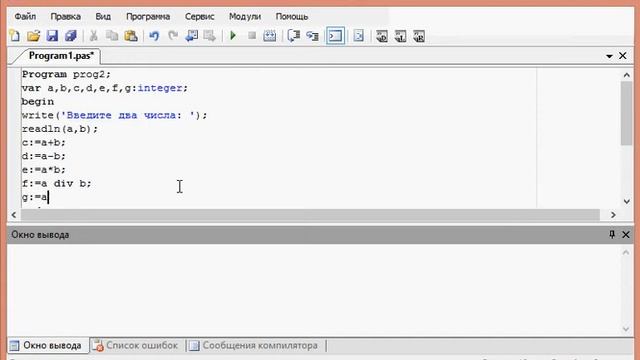Image resolution: width=640 pixels, height=360 pixels.
Task: Click the Navigate Backward icon
Action: 191,36
